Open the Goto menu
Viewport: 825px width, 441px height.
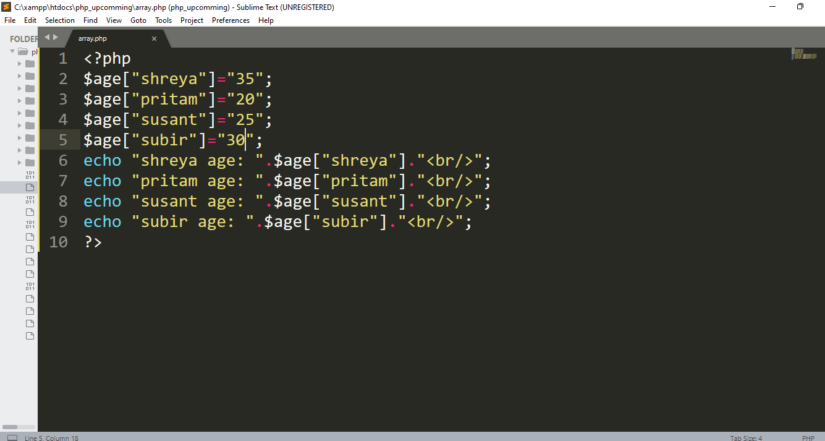pyautogui.click(x=138, y=20)
